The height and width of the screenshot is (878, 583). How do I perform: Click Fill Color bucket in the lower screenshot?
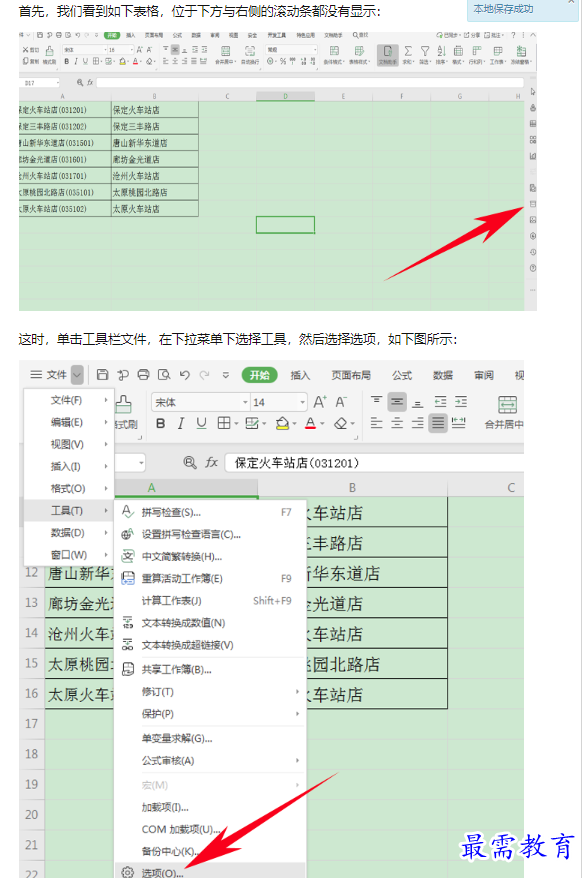282,423
